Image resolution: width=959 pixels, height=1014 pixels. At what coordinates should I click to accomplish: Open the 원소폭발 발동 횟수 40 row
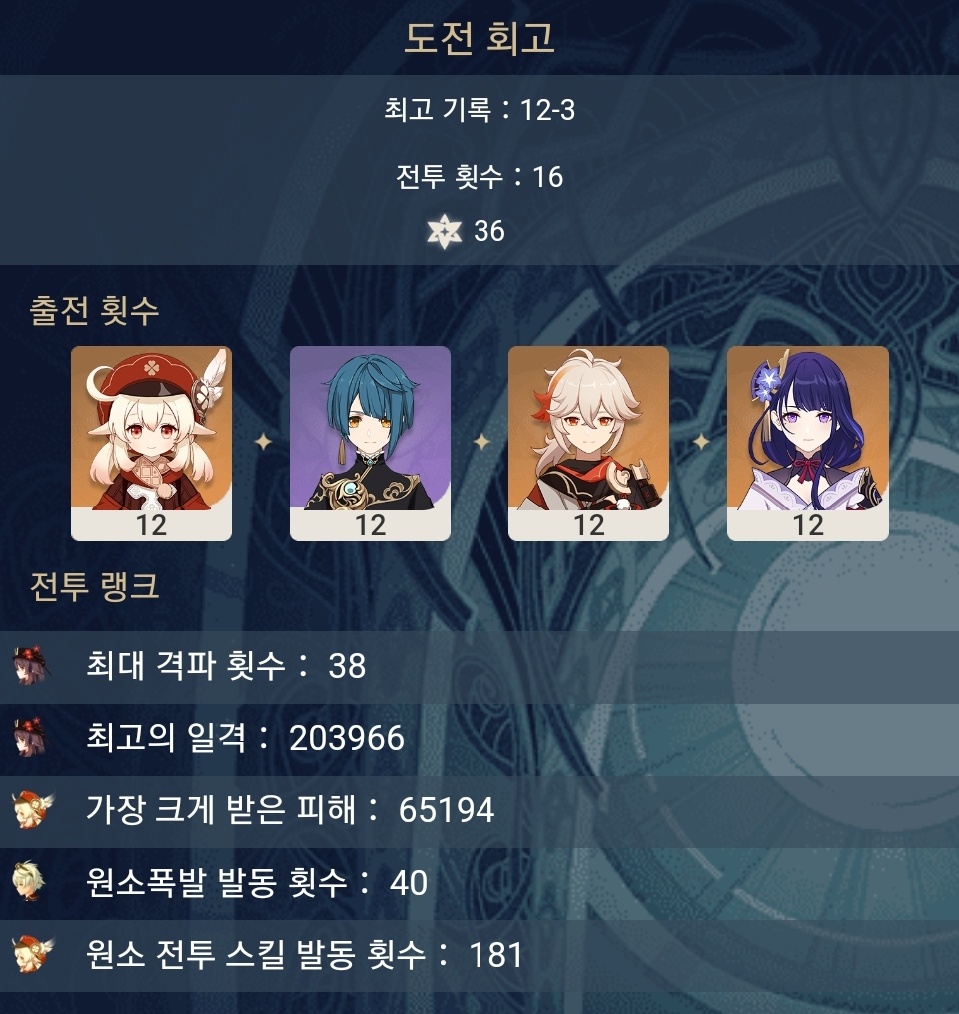(479, 883)
